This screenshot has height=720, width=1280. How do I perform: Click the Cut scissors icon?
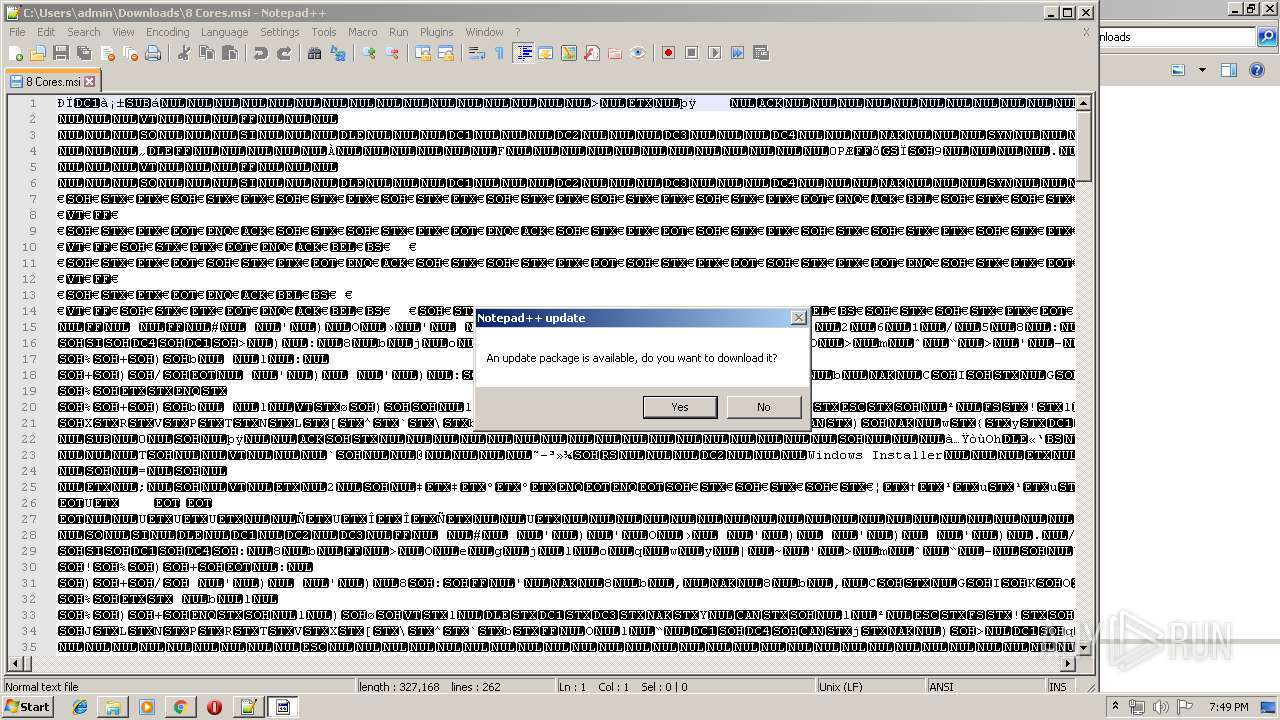tap(184, 53)
